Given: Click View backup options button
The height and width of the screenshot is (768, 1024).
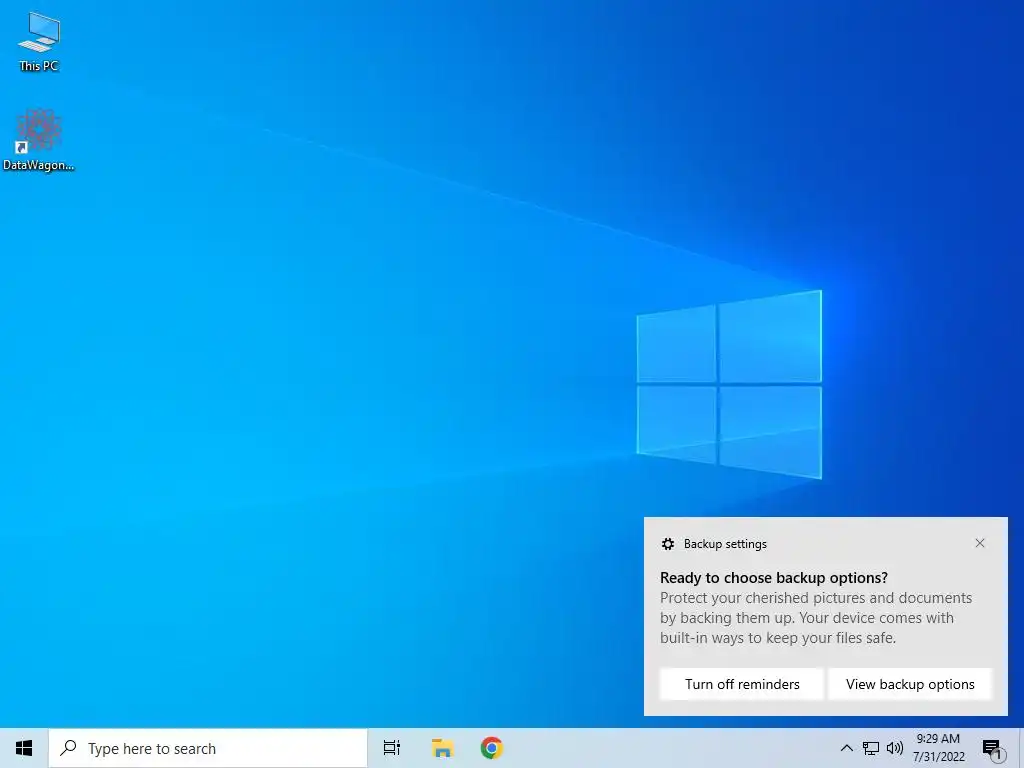Looking at the screenshot, I should 910,684.
